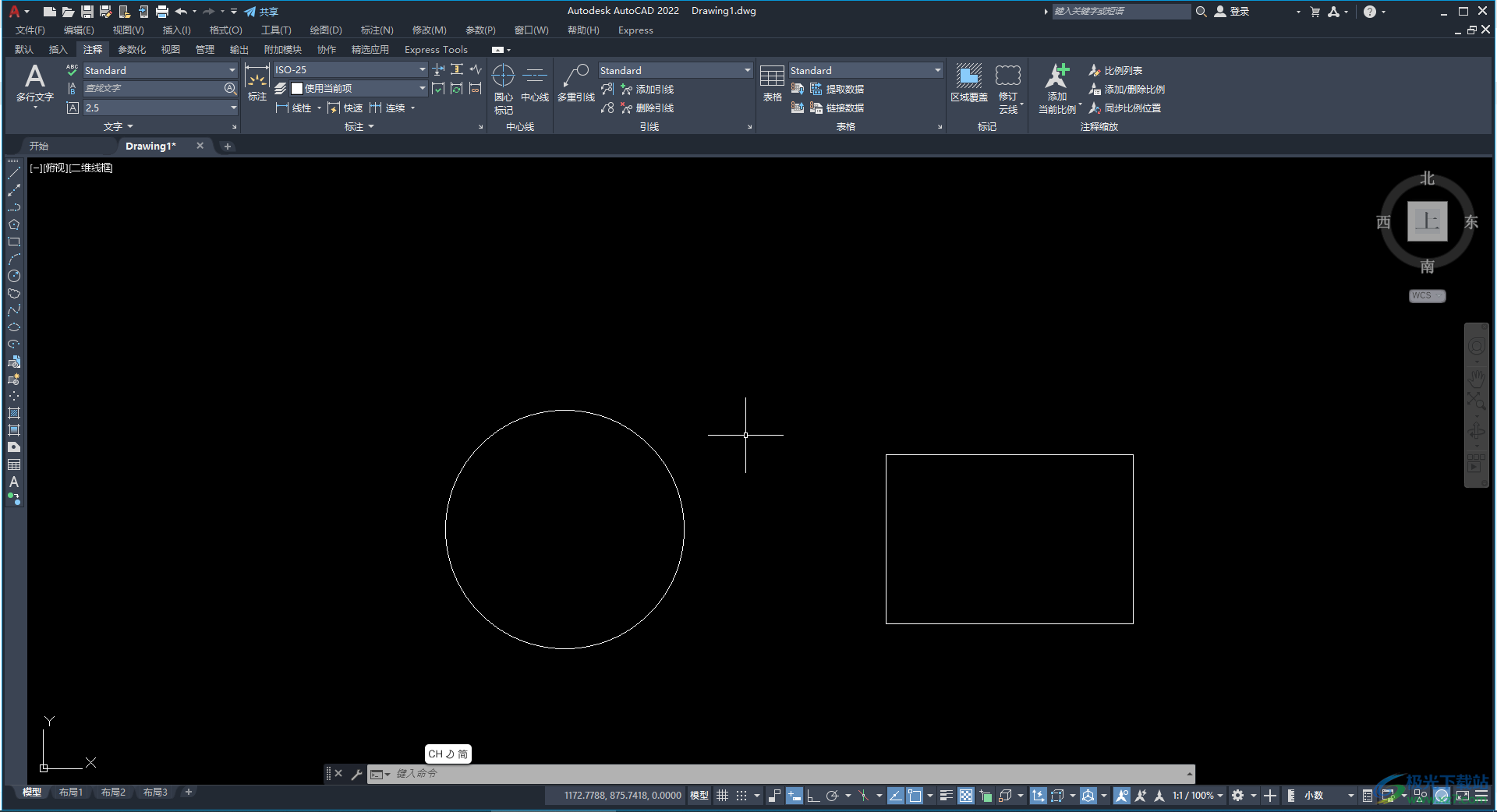
Task: Open the table style Standard dropdown
Action: click(x=937, y=70)
